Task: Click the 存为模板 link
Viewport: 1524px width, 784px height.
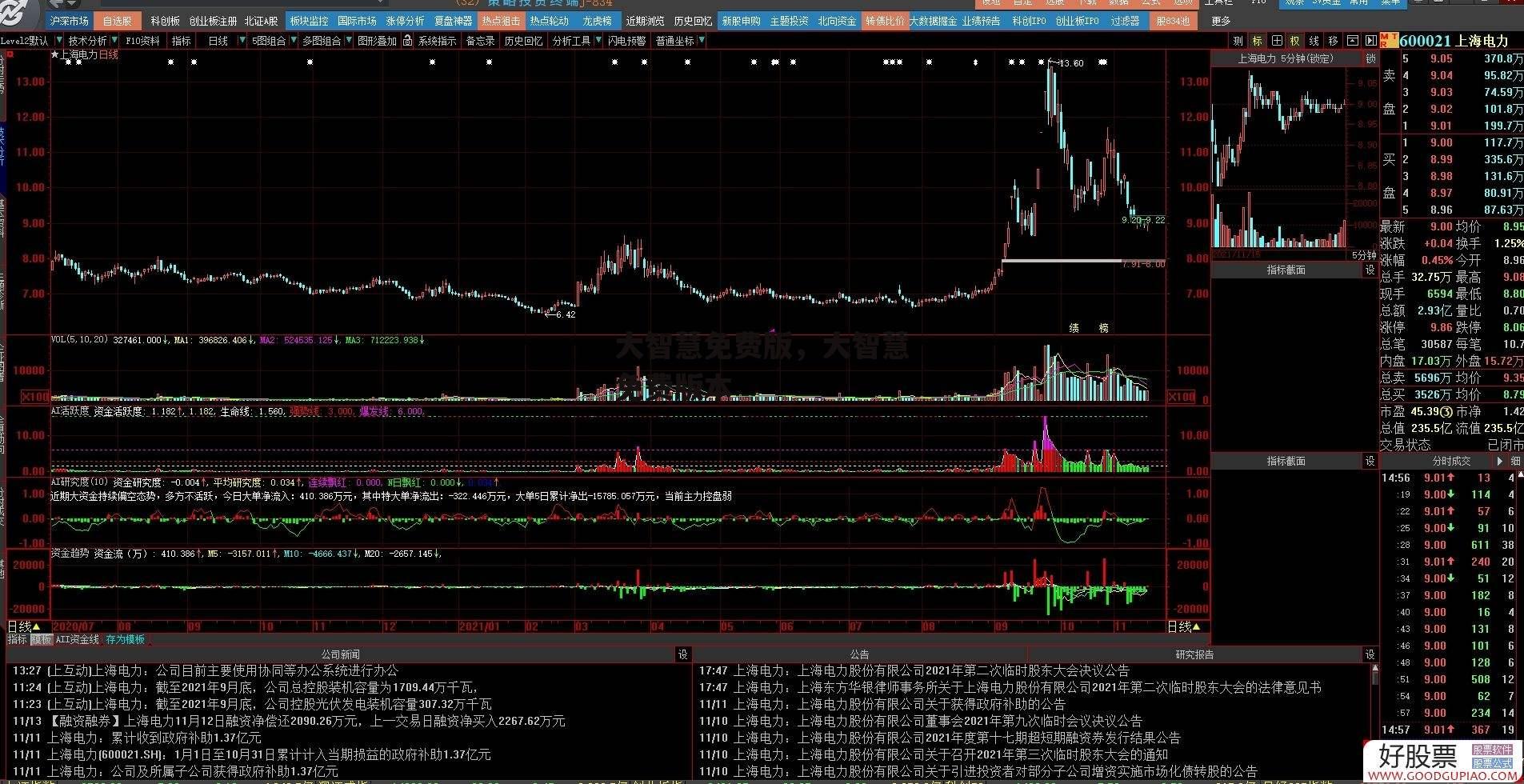Action: point(125,640)
